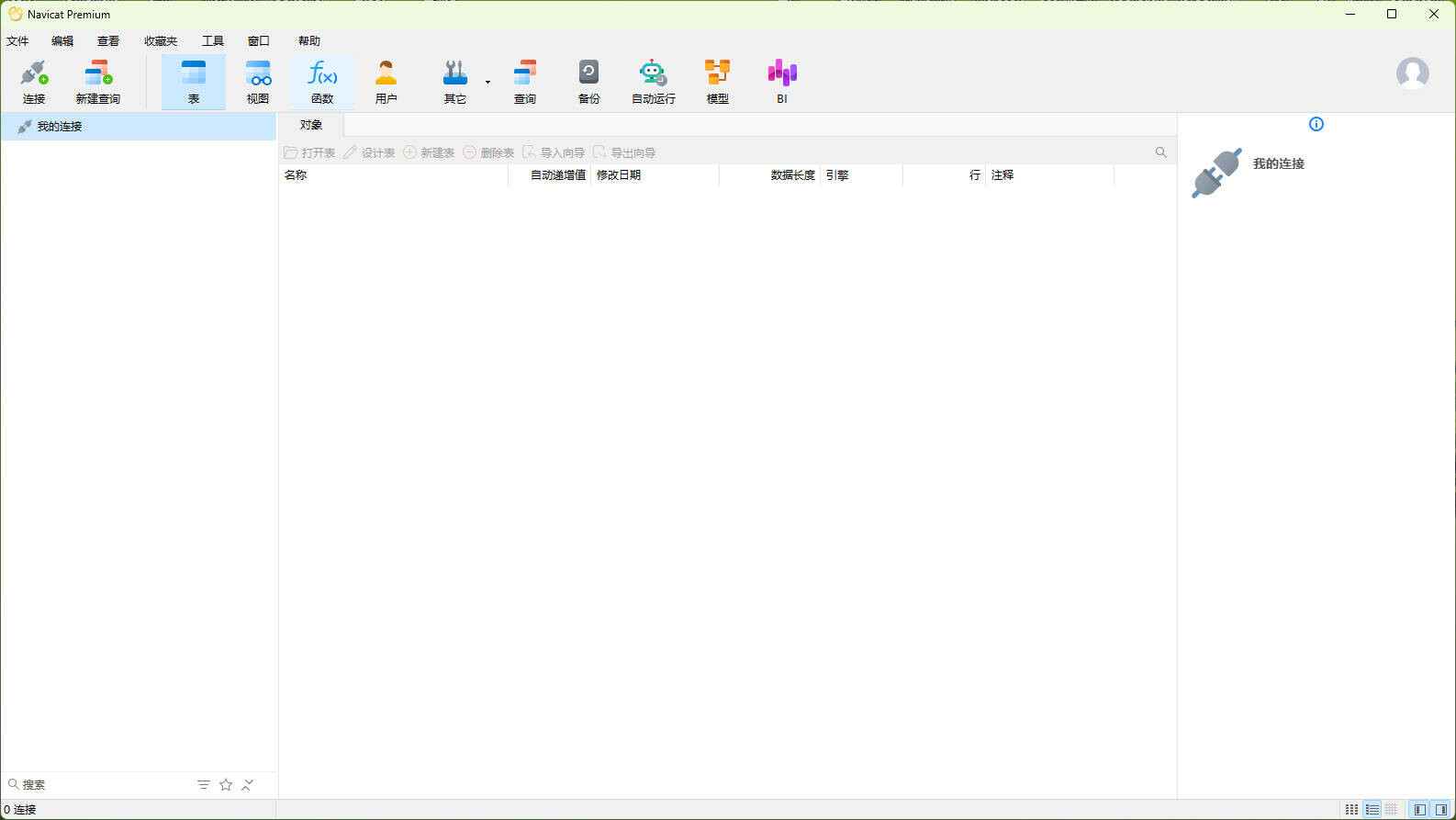Switch to detail grid view mode

[1392, 809]
